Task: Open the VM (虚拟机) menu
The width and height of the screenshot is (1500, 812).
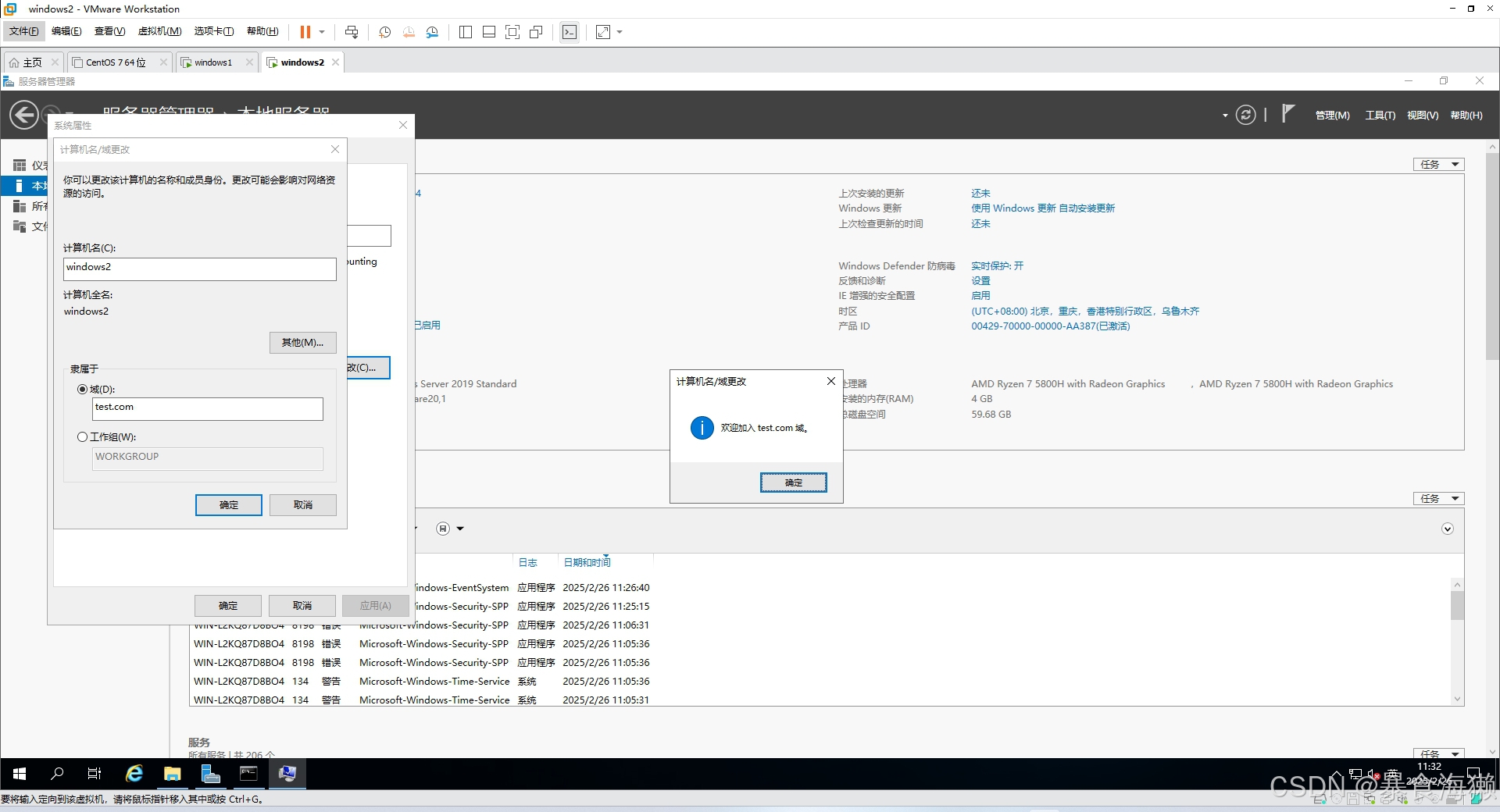Action: tap(159, 31)
